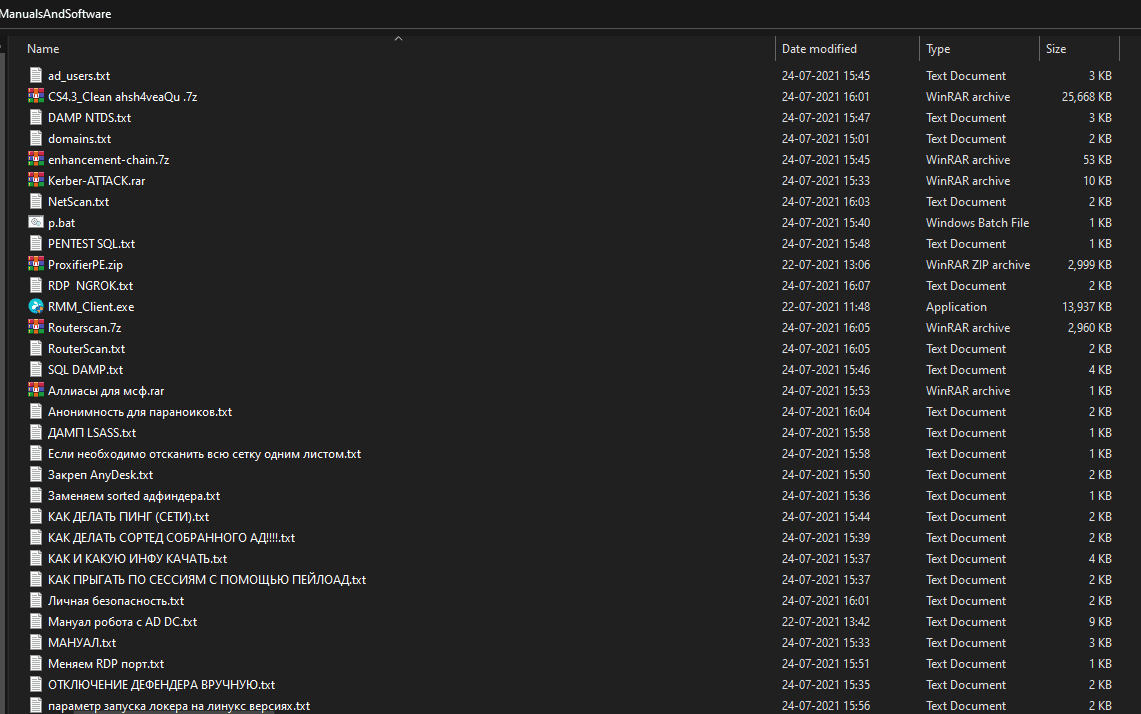Click the ProxifierPE.zip archive icon
The height and width of the screenshot is (714, 1141).
37,265
